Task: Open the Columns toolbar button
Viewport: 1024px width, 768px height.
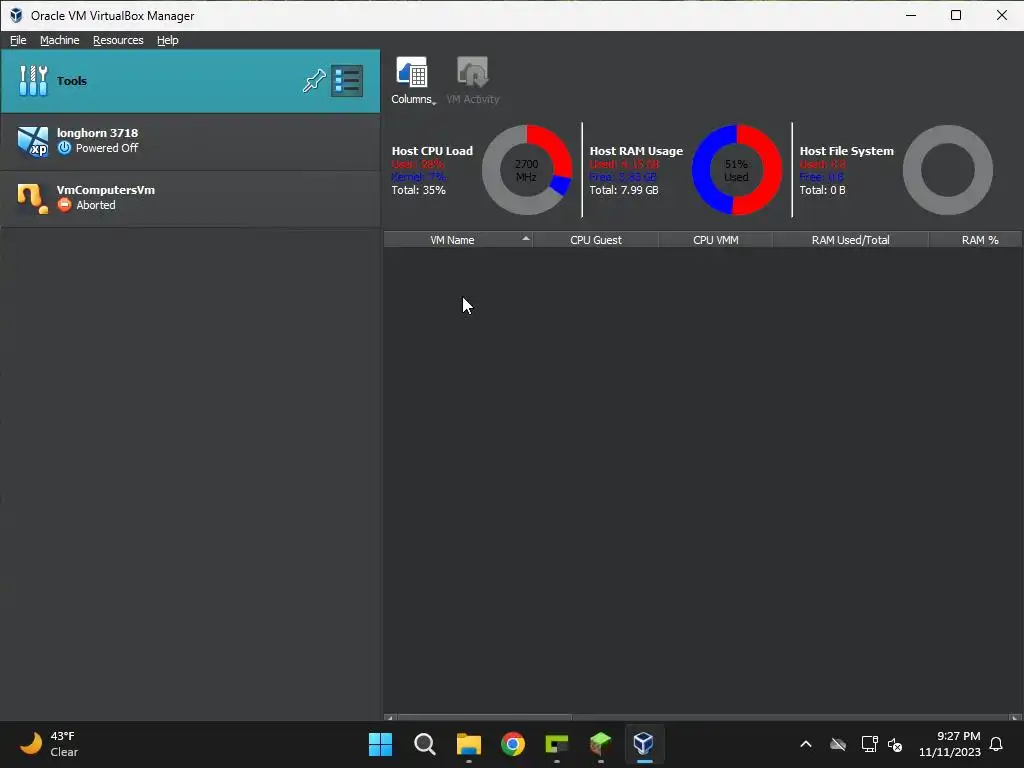Action: [412, 80]
